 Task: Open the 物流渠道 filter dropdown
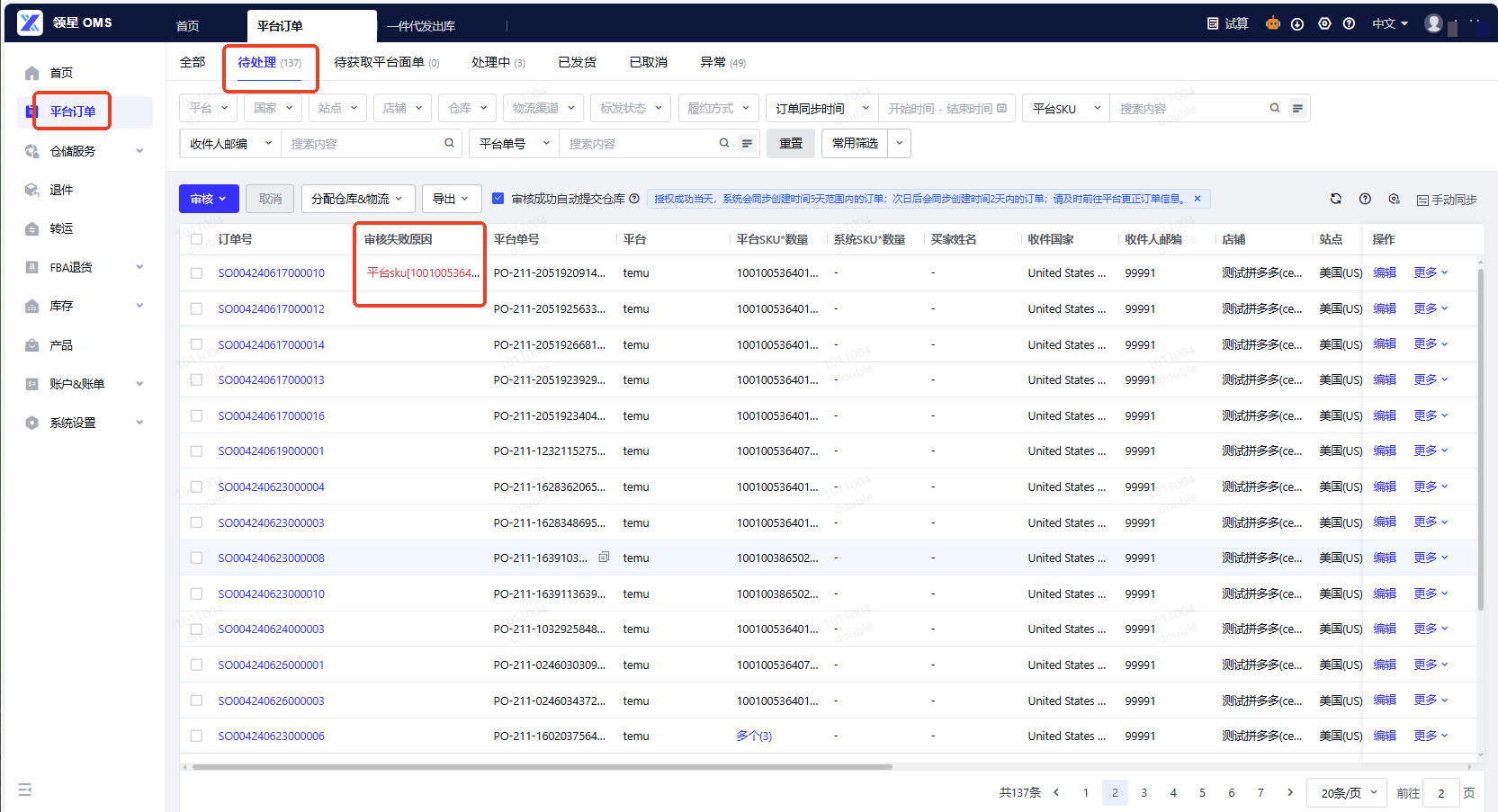pos(543,108)
